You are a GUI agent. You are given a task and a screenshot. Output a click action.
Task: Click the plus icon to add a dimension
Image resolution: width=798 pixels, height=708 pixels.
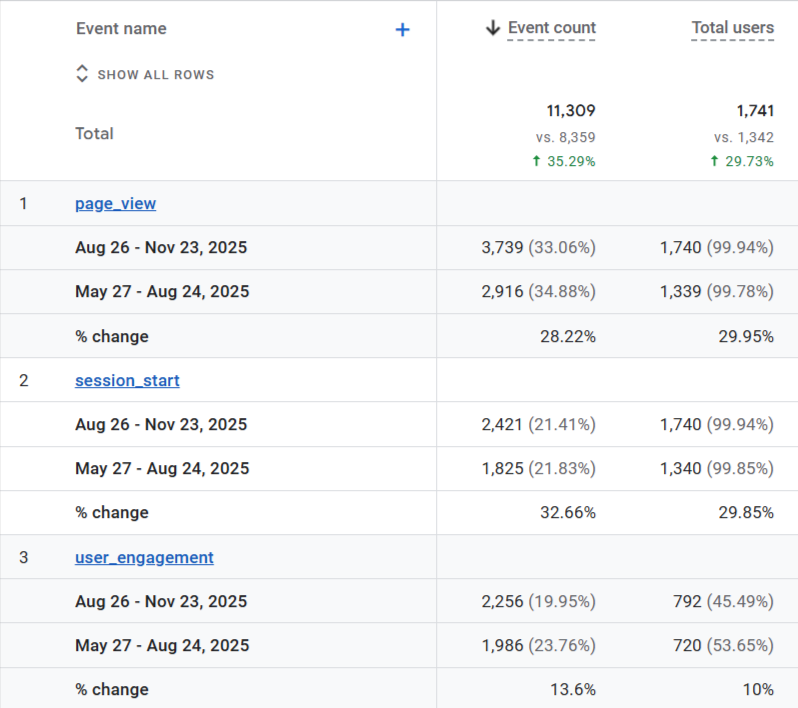pos(402,30)
